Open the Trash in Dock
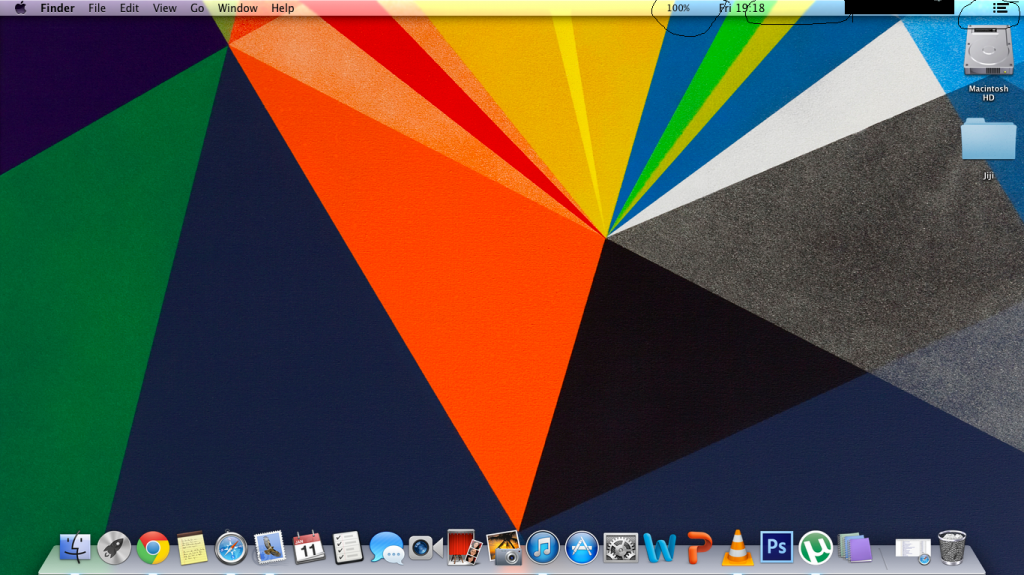1024x575 pixels. point(952,548)
